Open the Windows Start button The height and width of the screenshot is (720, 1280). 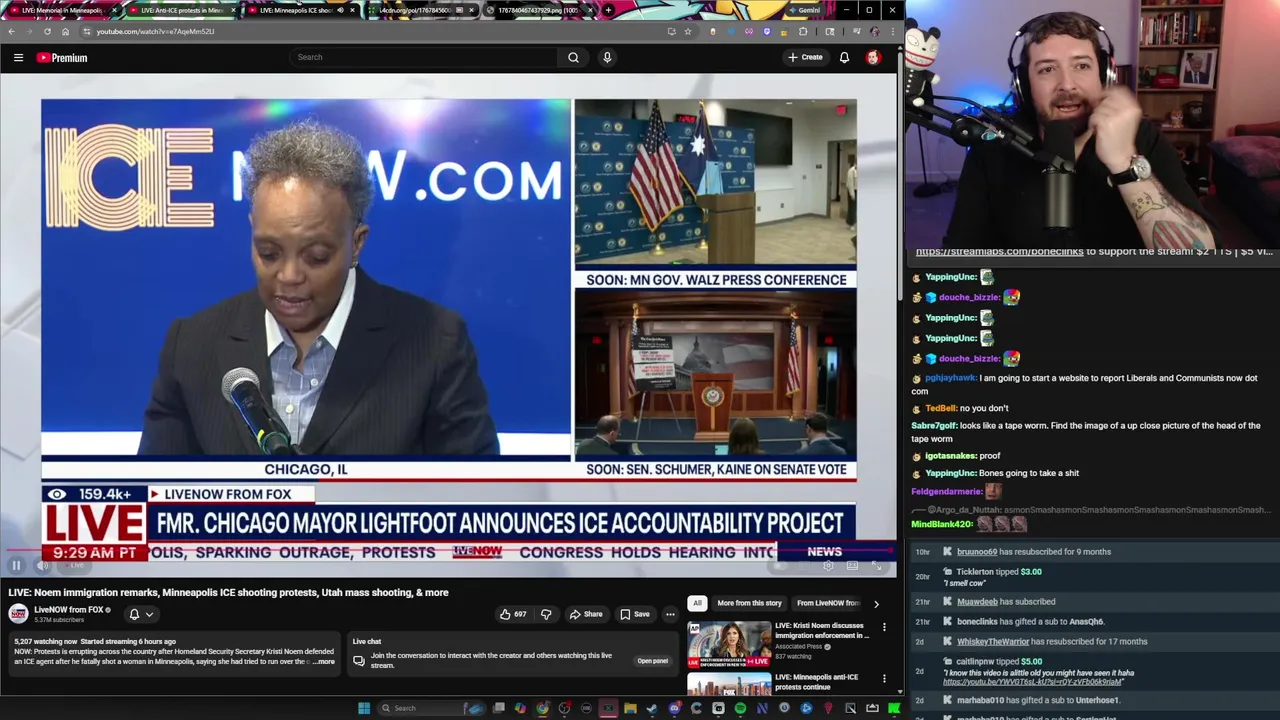click(x=364, y=708)
